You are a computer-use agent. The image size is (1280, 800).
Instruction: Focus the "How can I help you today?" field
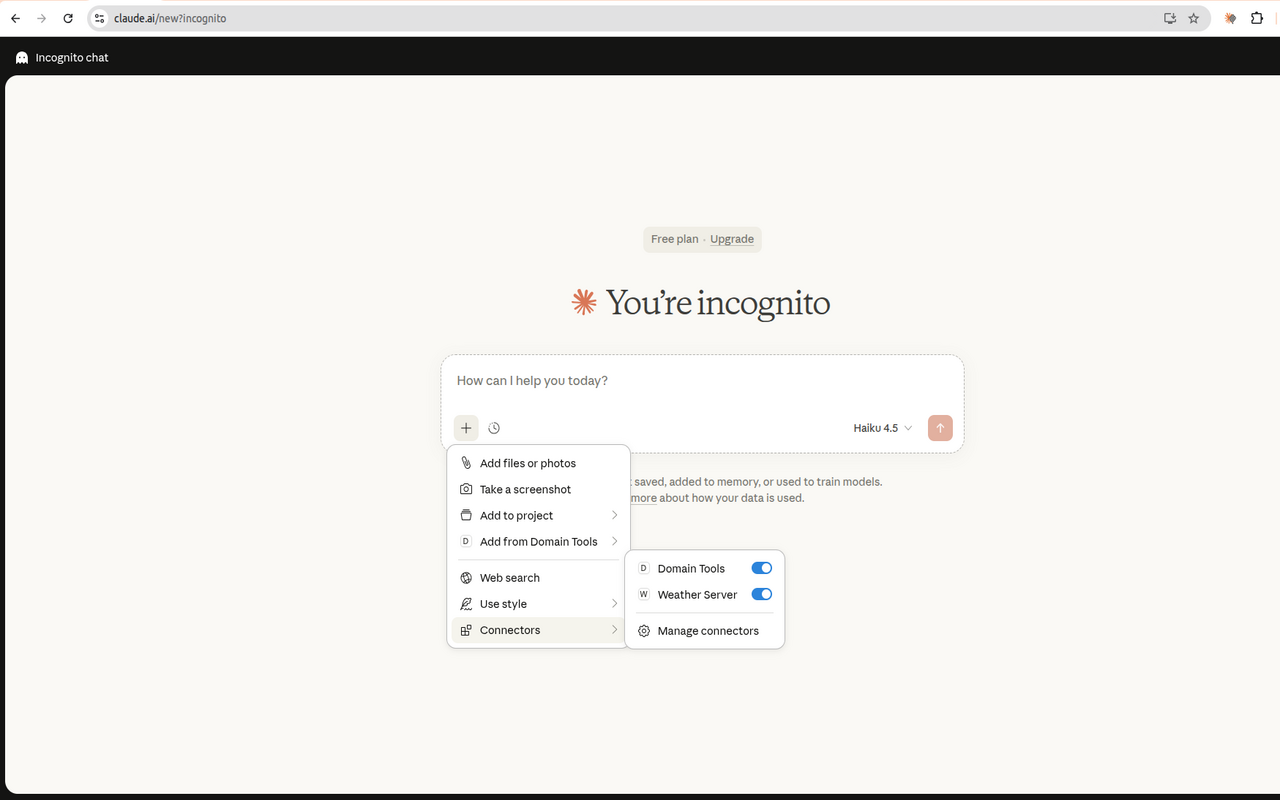[x=702, y=381]
